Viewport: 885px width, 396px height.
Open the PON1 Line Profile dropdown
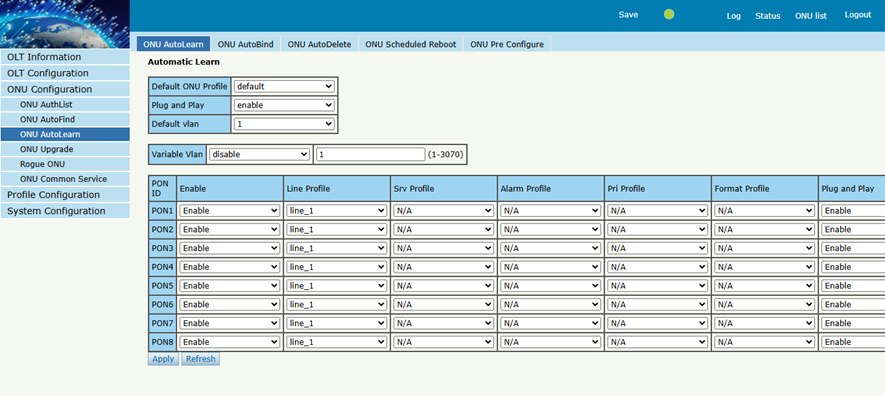pyautogui.click(x=336, y=210)
